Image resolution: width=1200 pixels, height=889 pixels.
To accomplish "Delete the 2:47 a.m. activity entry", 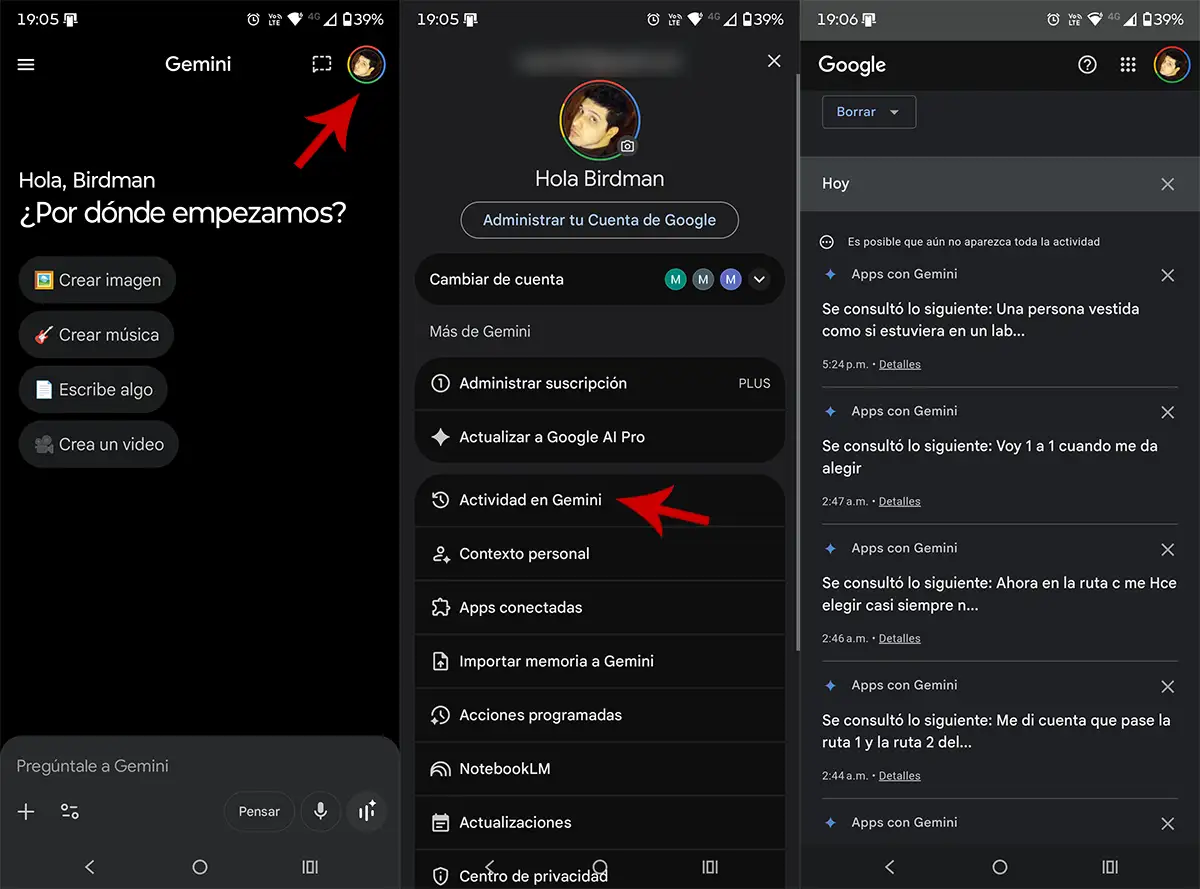I will pos(1167,412).
